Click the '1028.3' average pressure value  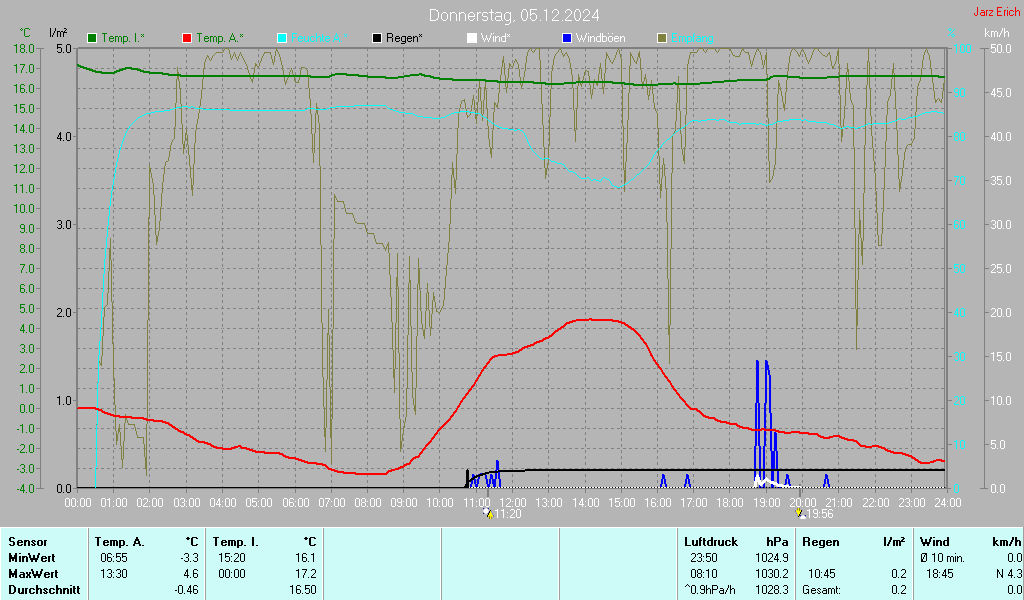point(772,590)
